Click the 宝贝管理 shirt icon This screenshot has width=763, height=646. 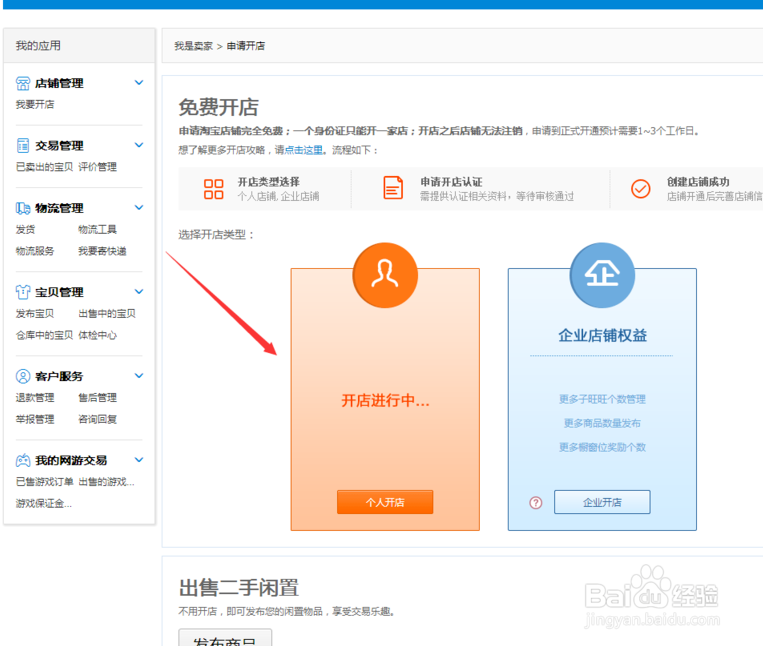[23, 292]
